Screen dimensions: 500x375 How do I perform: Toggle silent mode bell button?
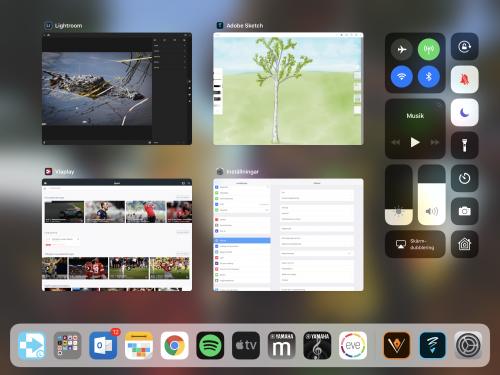465,79
